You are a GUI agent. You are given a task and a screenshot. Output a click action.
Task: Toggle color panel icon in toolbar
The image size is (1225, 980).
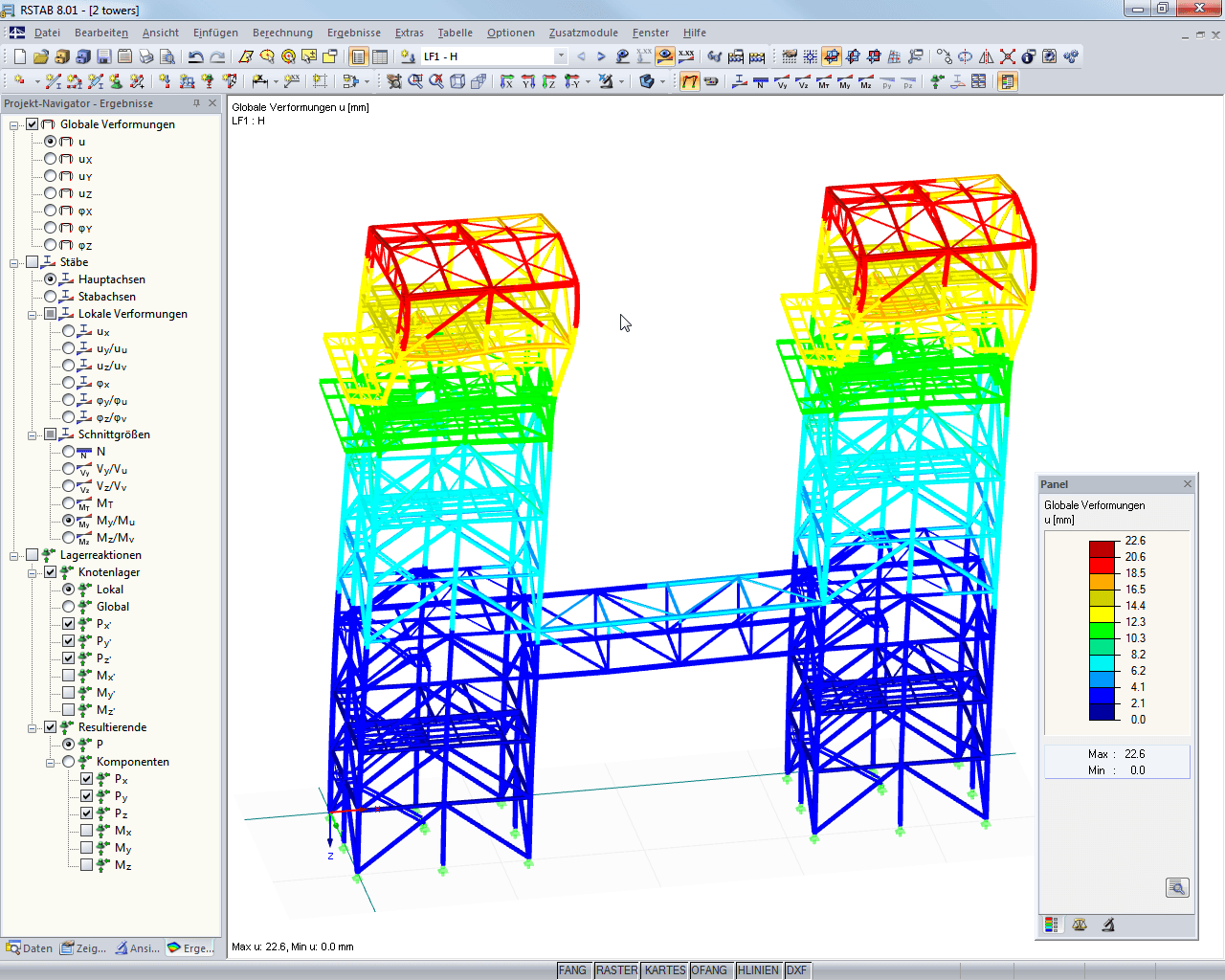1008,81
